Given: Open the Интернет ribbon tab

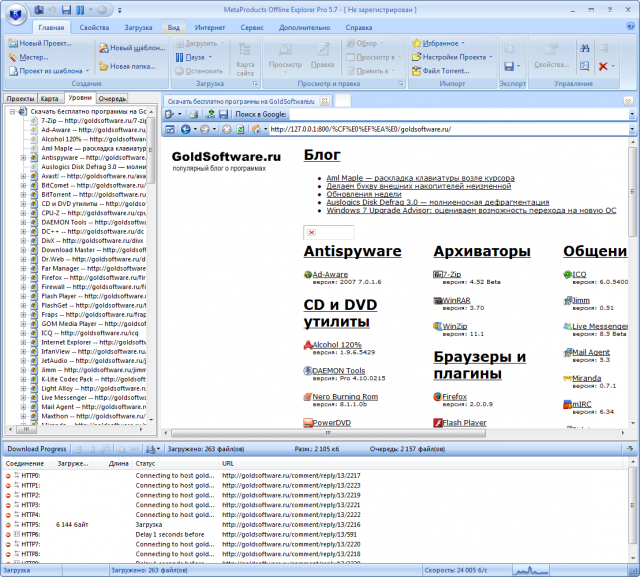Looking at the screenshot, I should [x=210, y=27].
